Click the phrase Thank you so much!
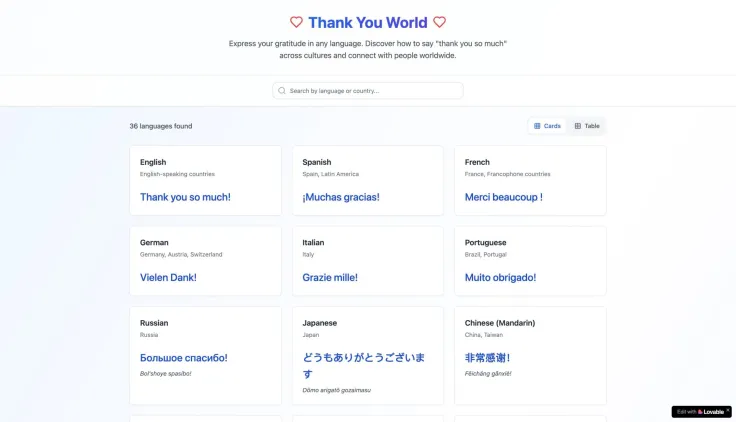Screen dimensions: 736x422 (185, 197)
